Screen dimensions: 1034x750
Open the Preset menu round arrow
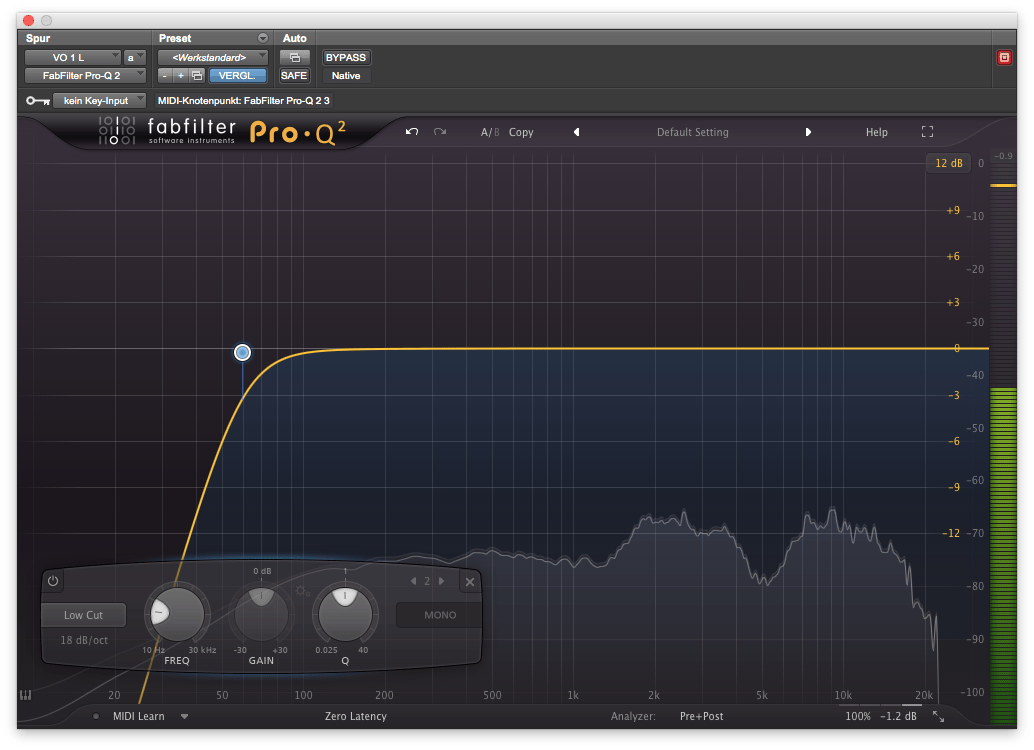click(x=262, y=38)
